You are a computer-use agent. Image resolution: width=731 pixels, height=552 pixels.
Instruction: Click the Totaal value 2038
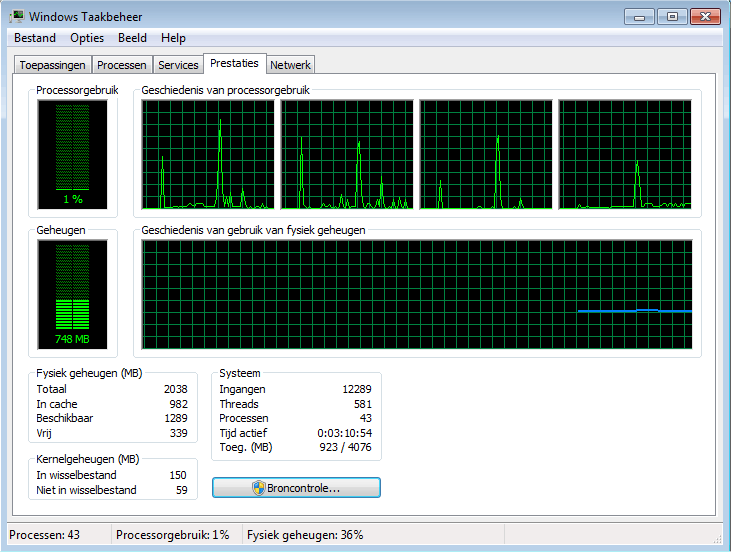[x=176, y=389]
